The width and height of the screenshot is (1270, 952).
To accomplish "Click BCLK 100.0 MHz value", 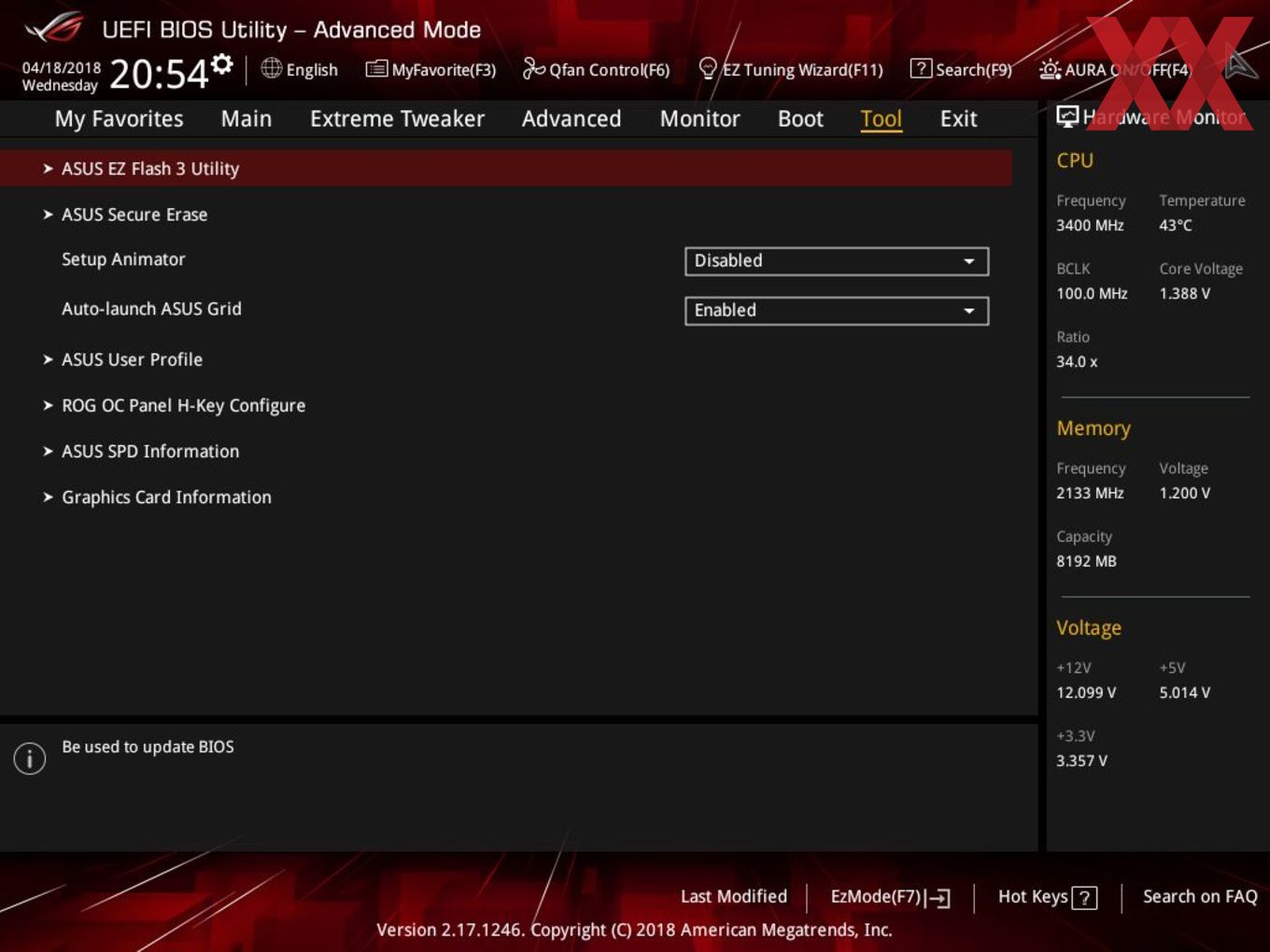I will coord(1092,293).
